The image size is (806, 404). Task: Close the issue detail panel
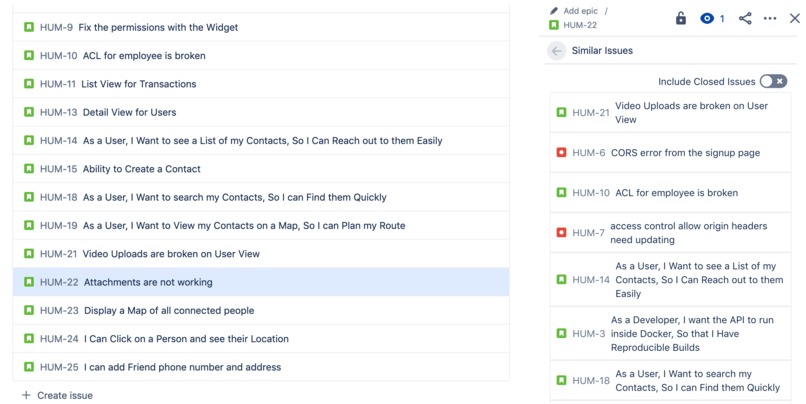pyautogui.click(x=795, y=18)
